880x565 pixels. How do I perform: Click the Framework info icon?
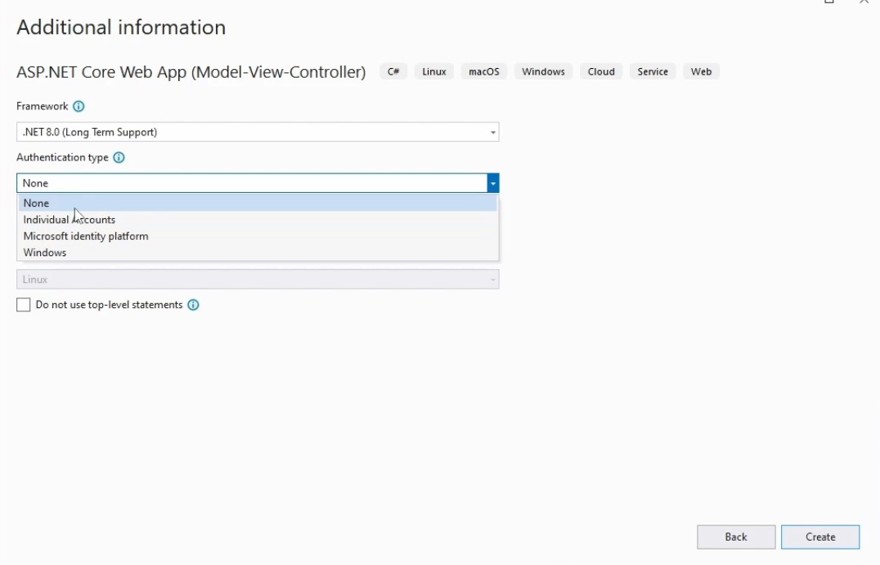[79, 106]
